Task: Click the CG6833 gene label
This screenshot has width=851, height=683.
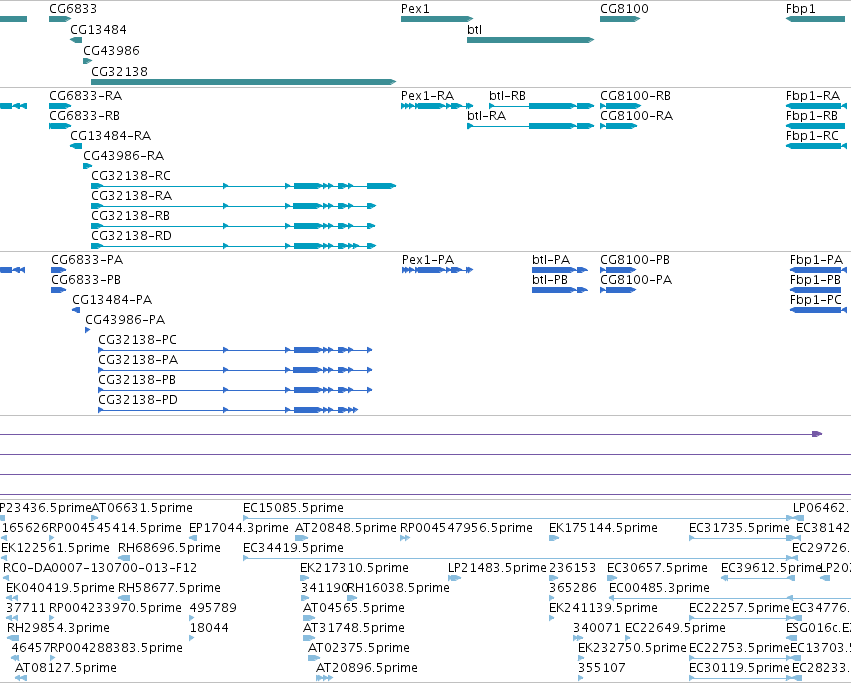Action: pyautogui.click(x=73, y=9)
